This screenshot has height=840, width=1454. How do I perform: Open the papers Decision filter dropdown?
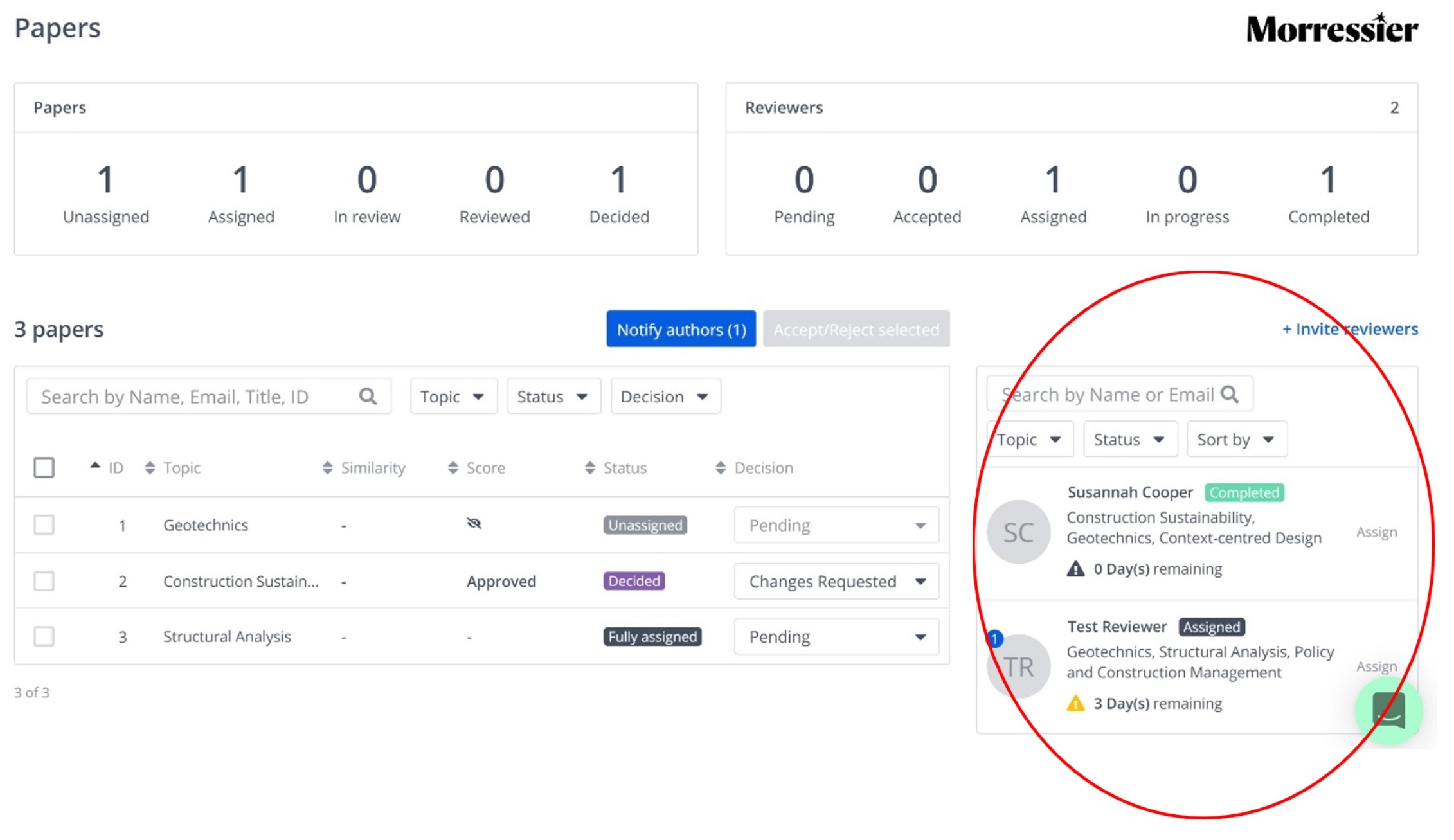coord(665,397)
